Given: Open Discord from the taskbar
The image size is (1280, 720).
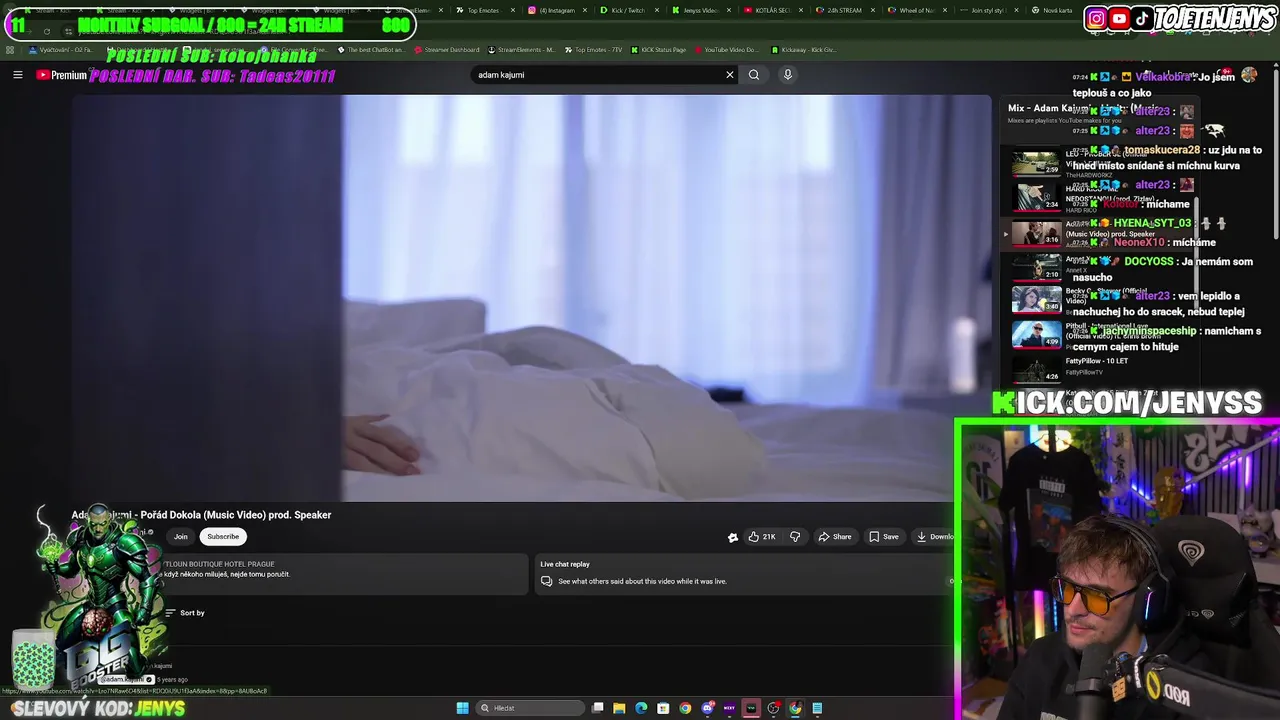Looking at the screenshot, I should pos(707,708).
